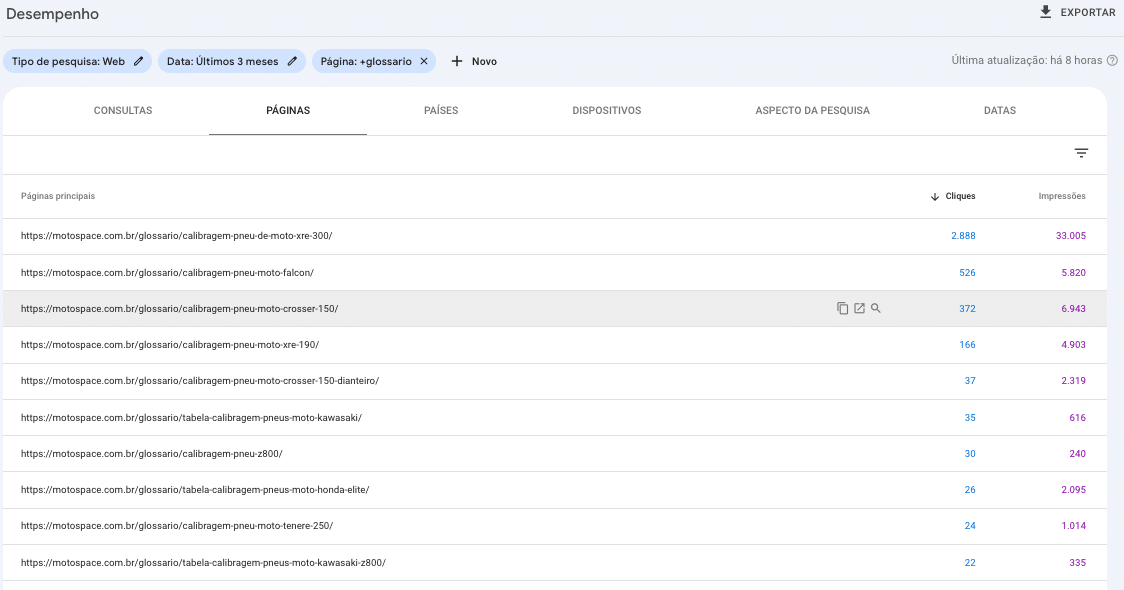This screenshot has width=1124, height=590.
Task: Select the Páginas tab
Action: tap(288, 110)
